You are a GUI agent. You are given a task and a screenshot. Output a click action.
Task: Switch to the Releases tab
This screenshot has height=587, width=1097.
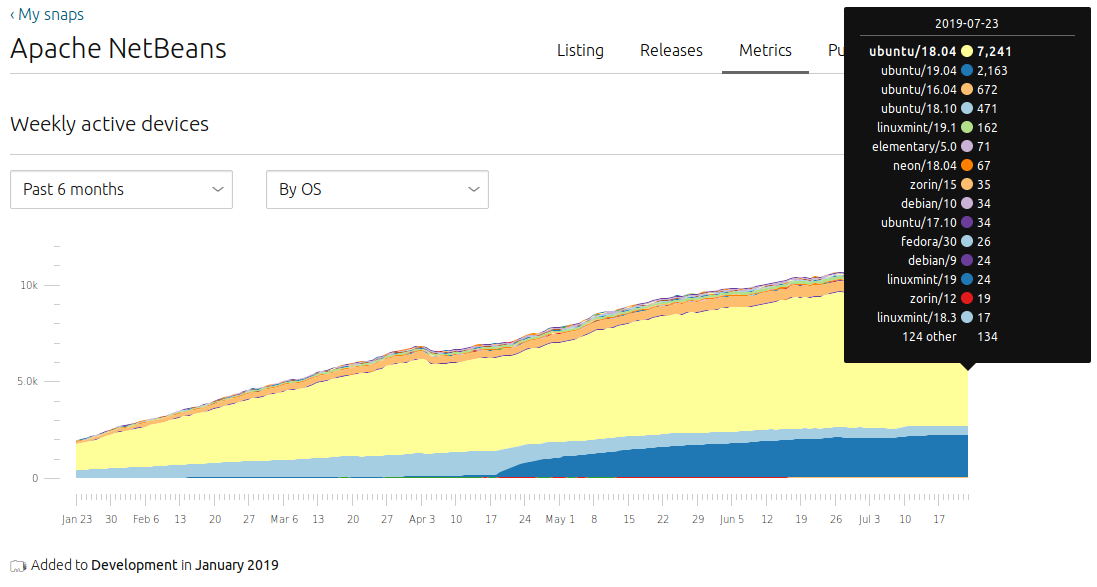pyautogui.click(x=671, y=51)
